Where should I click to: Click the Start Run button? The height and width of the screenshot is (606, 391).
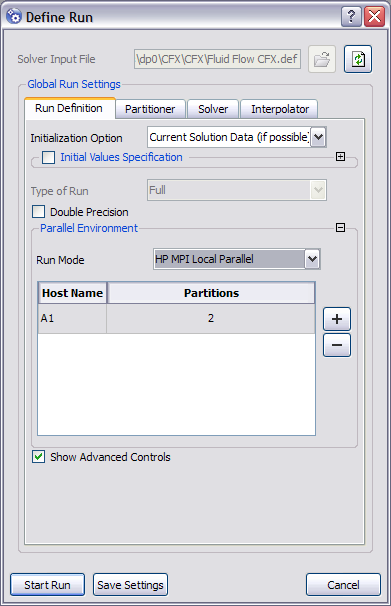pyautogui.click(x=48, y=585)
